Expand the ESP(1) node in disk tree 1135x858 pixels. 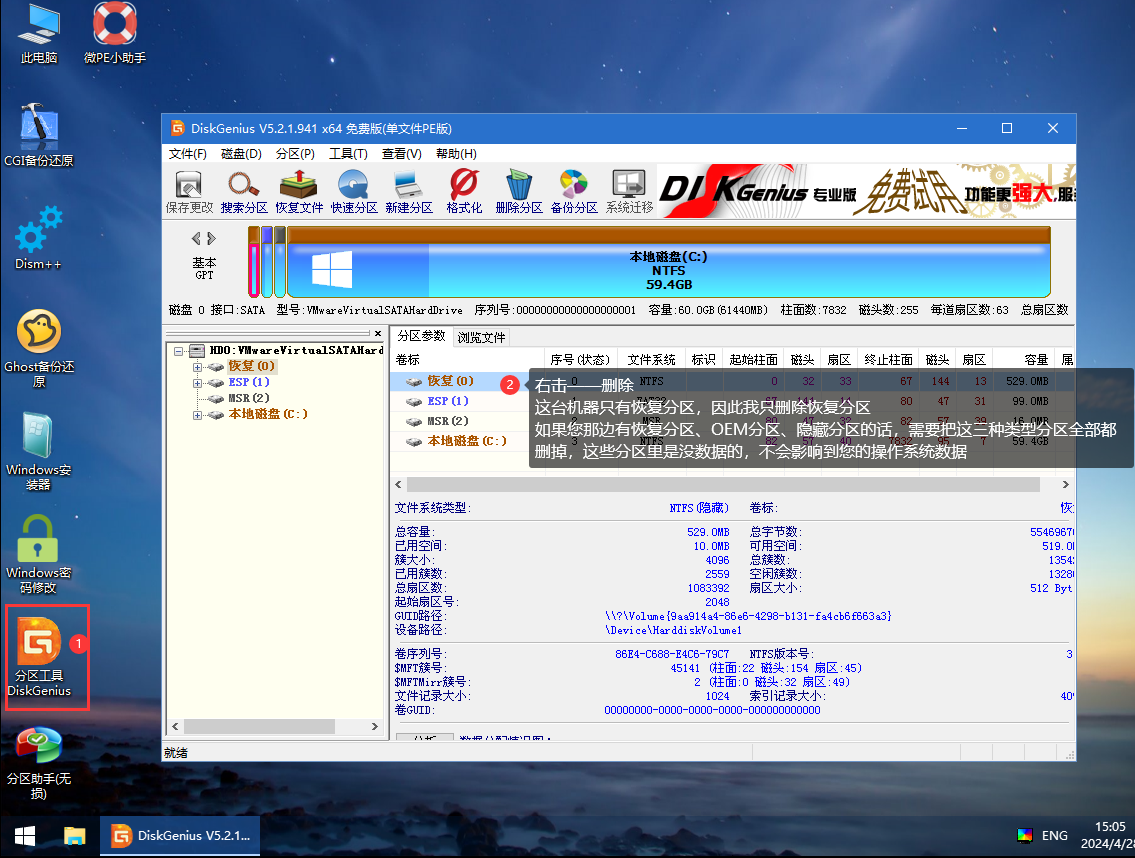pyautogui.click(x=198, y=383)
